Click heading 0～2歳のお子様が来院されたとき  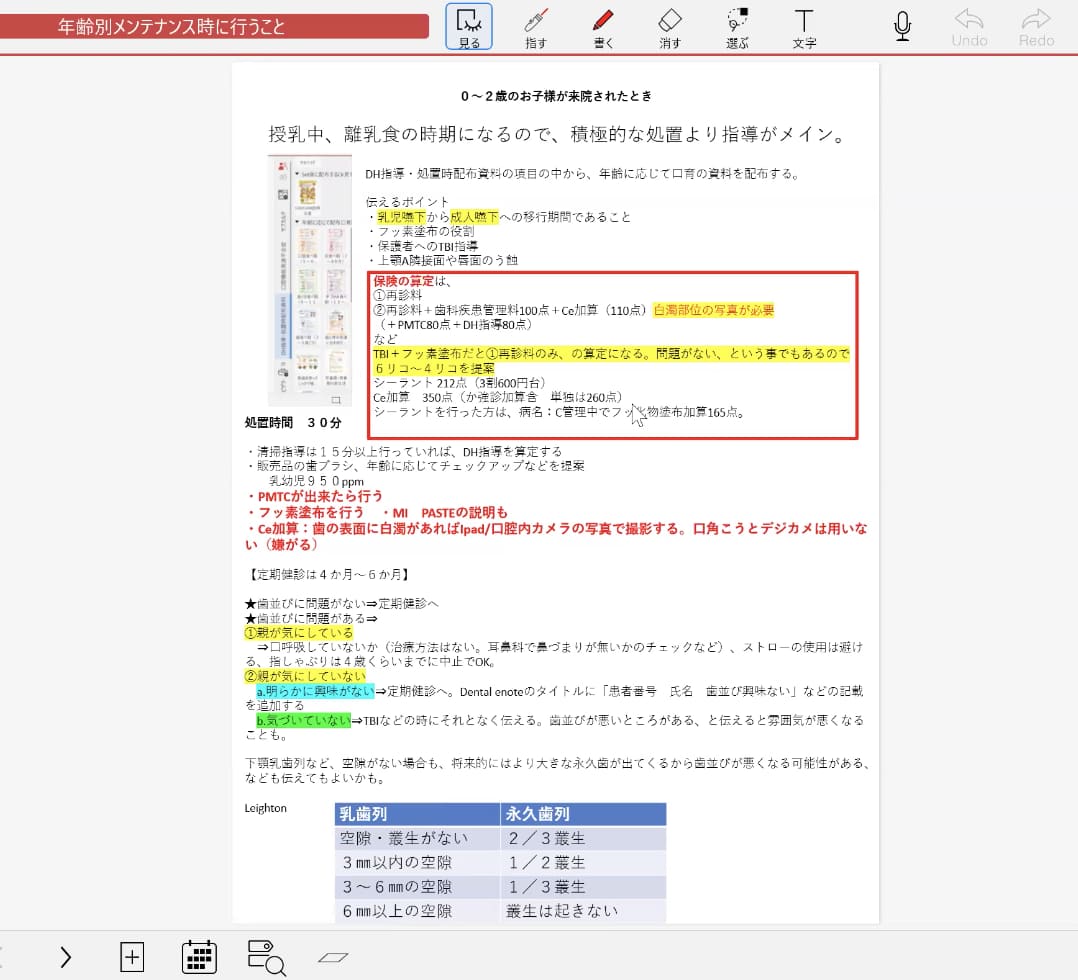coord(556,96)
